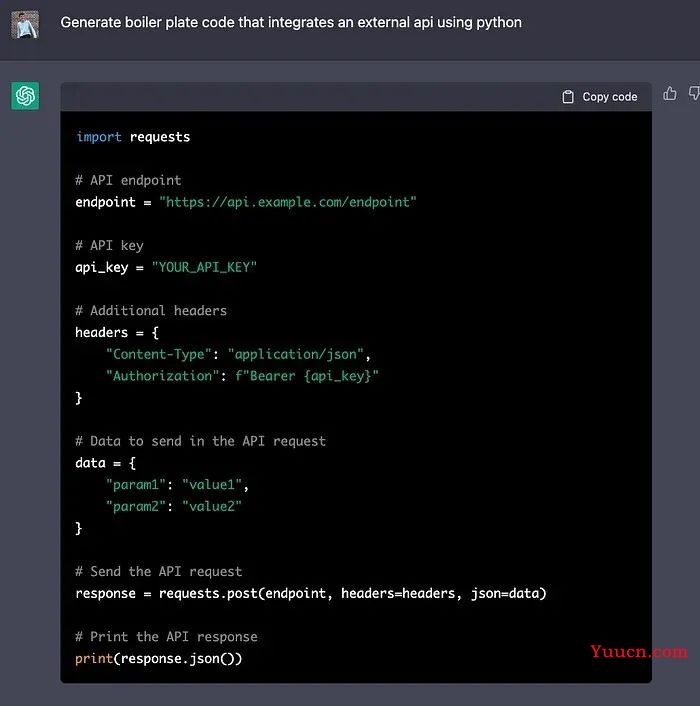Click the '# Print the API response' comment
Image resolution: width=700 pixels, height=706 pixels.
click(x=166, y=637)
